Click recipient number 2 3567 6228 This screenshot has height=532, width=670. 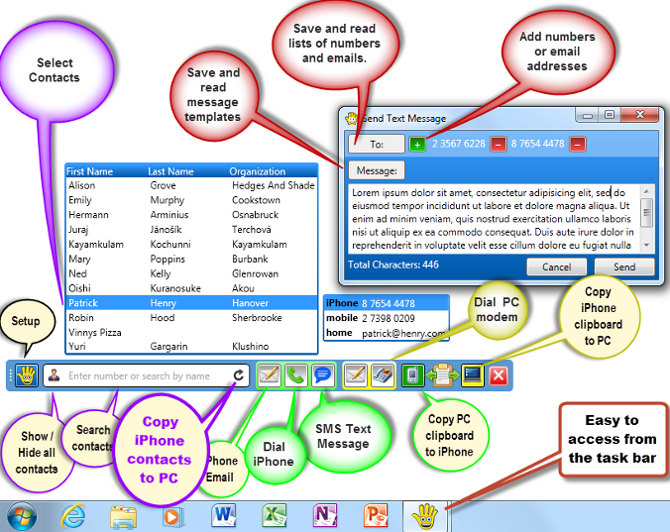point(458,144)
